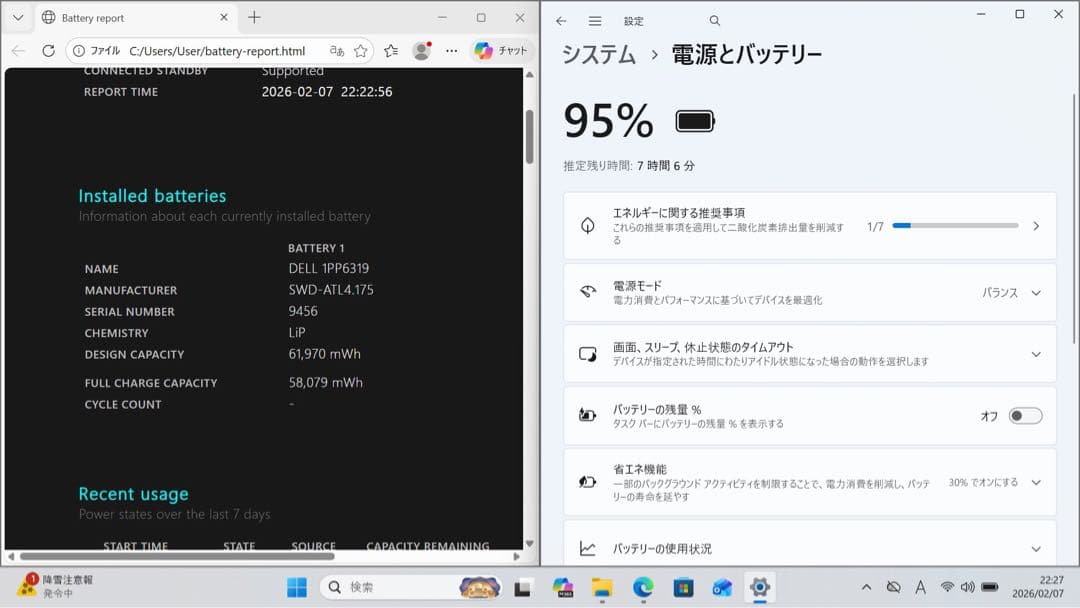
Task: Open the Settings hamburger navigation menu
Action: click(x=594, y=20)
